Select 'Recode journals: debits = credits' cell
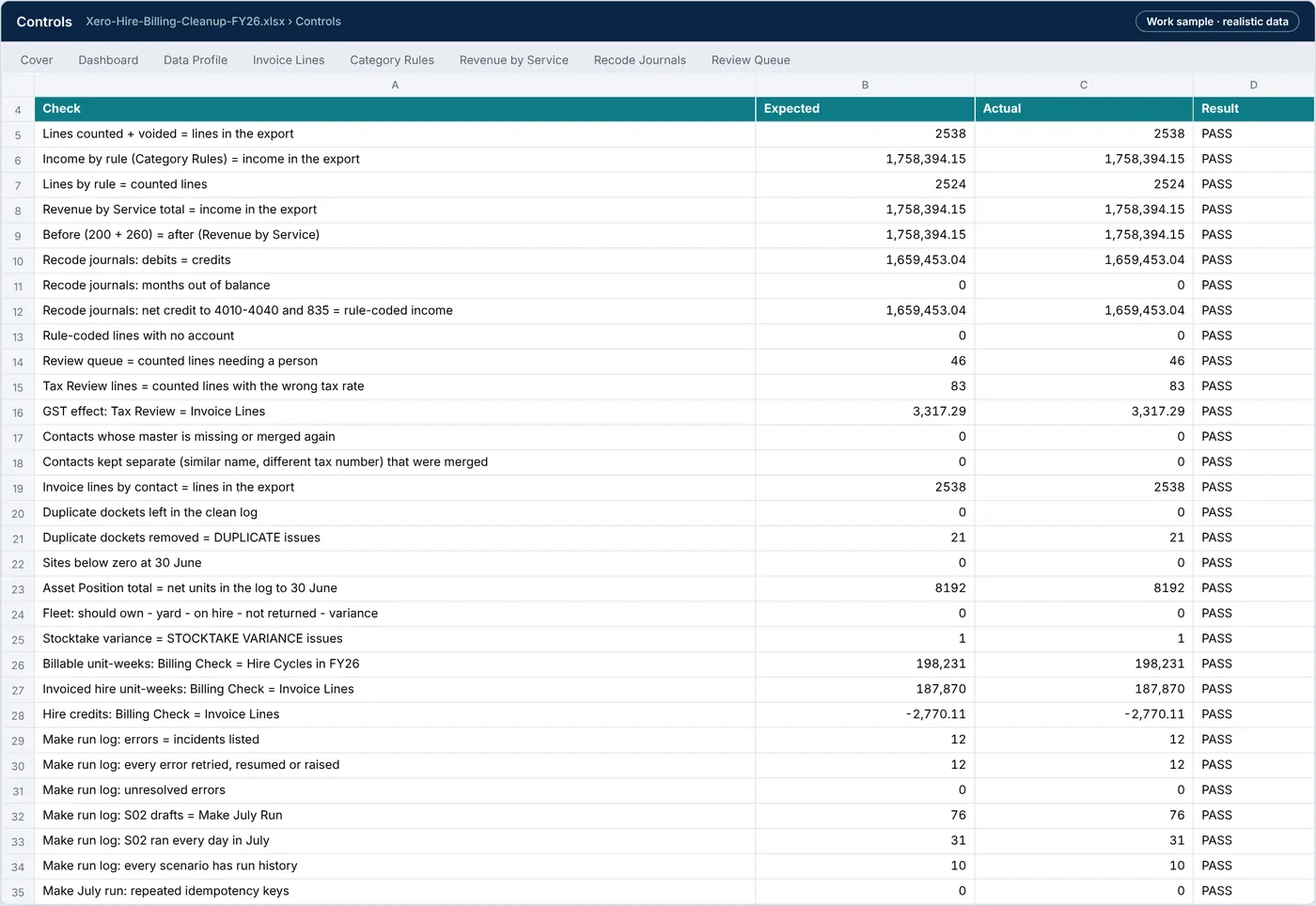Screen dimensions: 1316x906 (x=395, y=260)
